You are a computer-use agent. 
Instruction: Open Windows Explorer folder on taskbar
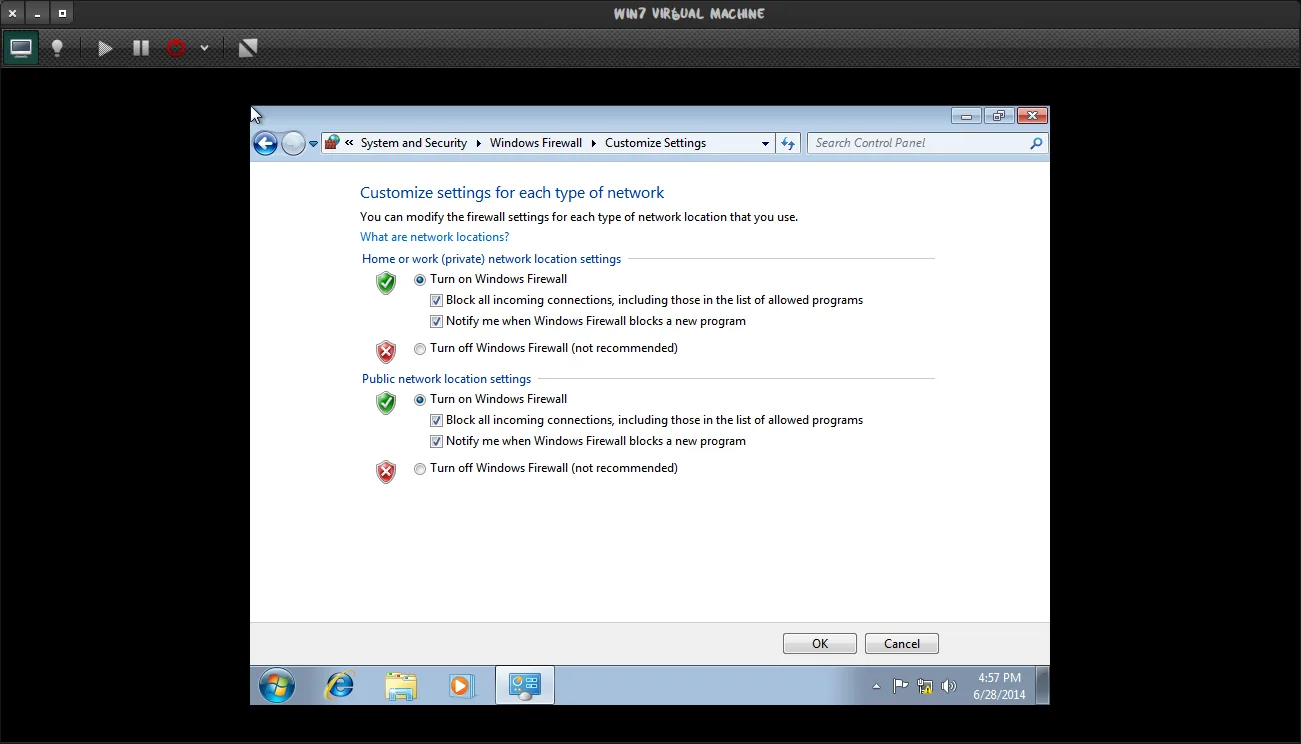pyautogui.click(x=401, y=686)
